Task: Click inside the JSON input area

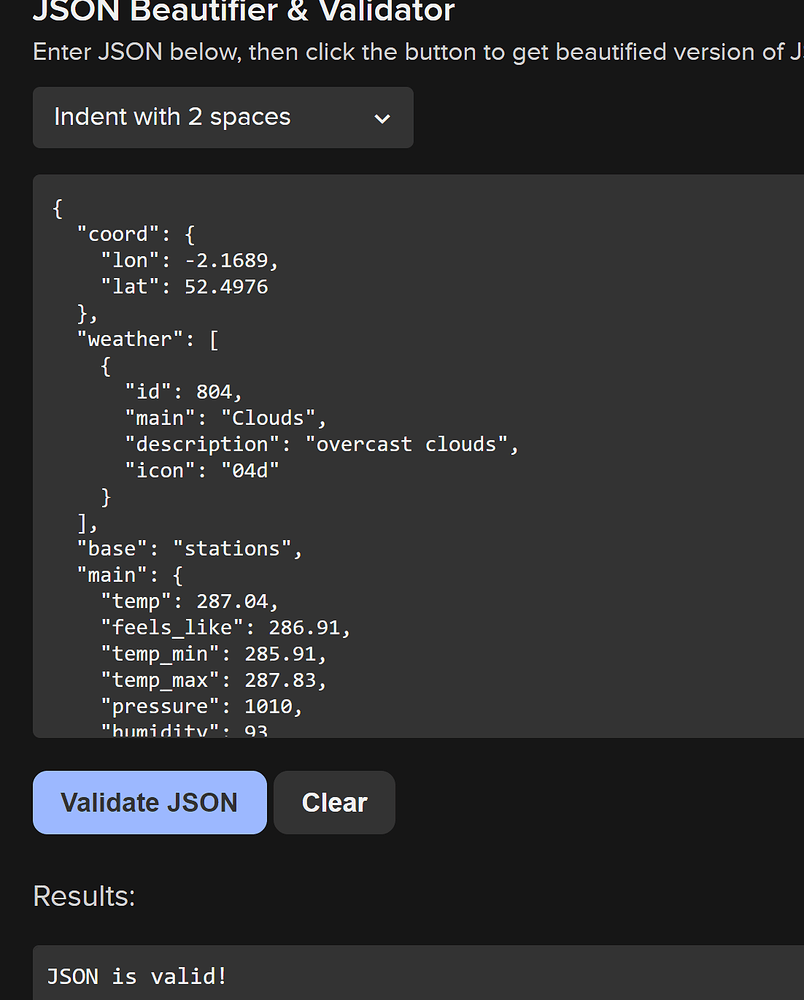Action: click(x=400, y=450)
